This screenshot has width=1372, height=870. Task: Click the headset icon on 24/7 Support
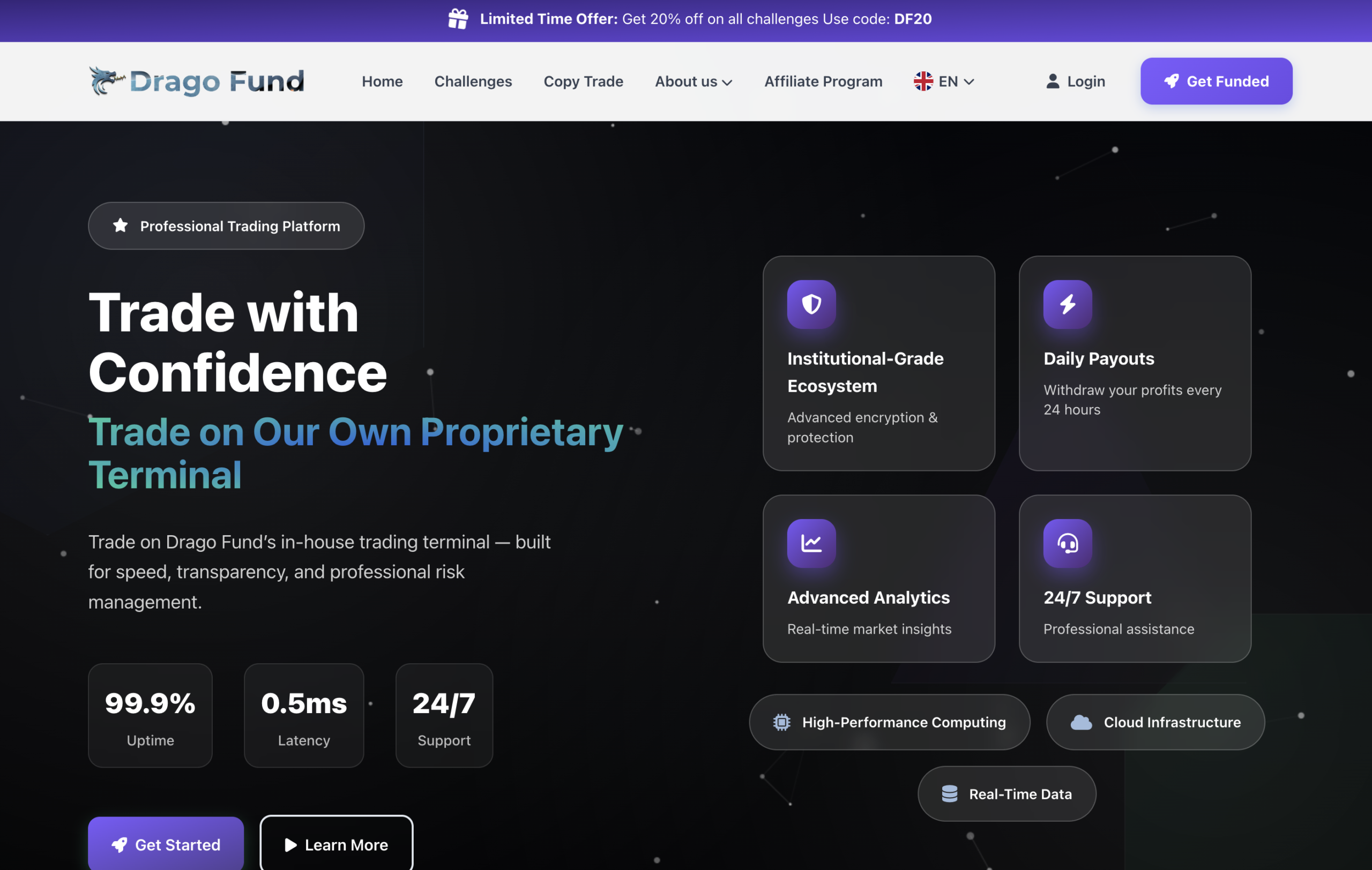point(1067,543)
